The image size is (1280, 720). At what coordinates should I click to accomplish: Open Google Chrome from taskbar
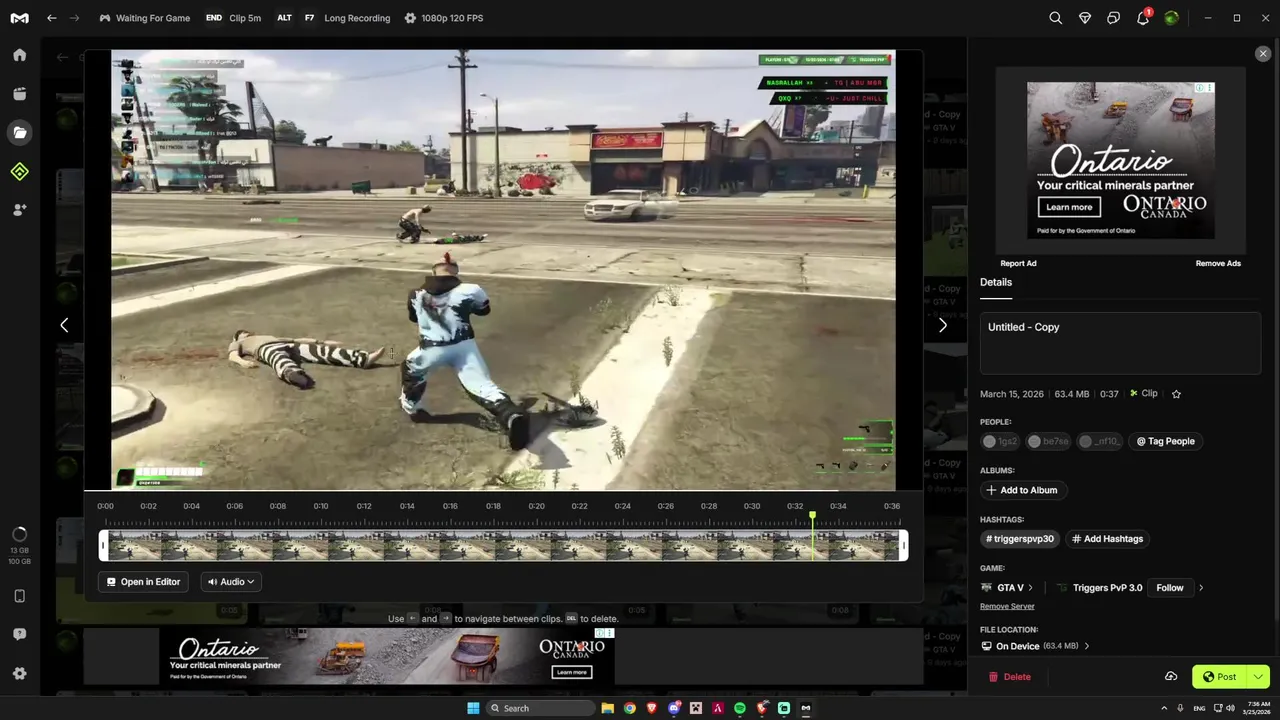click(x=629, y=708)
